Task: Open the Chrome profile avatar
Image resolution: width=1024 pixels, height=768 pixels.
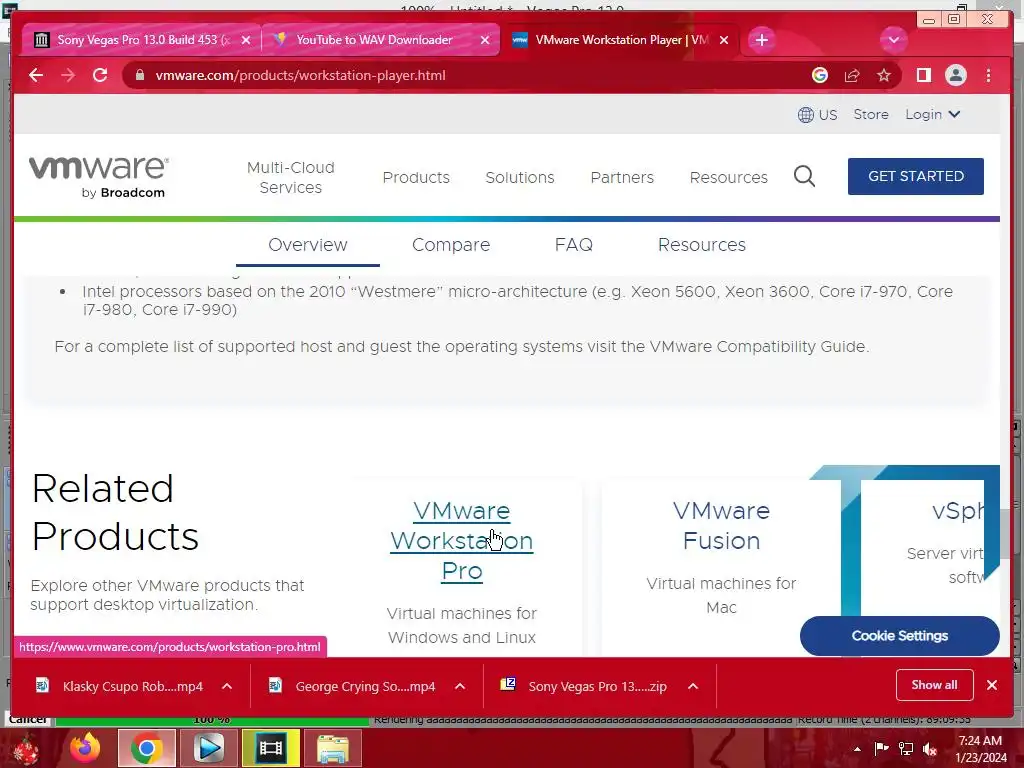Action: pyautogui.click(x=955, y=75)
